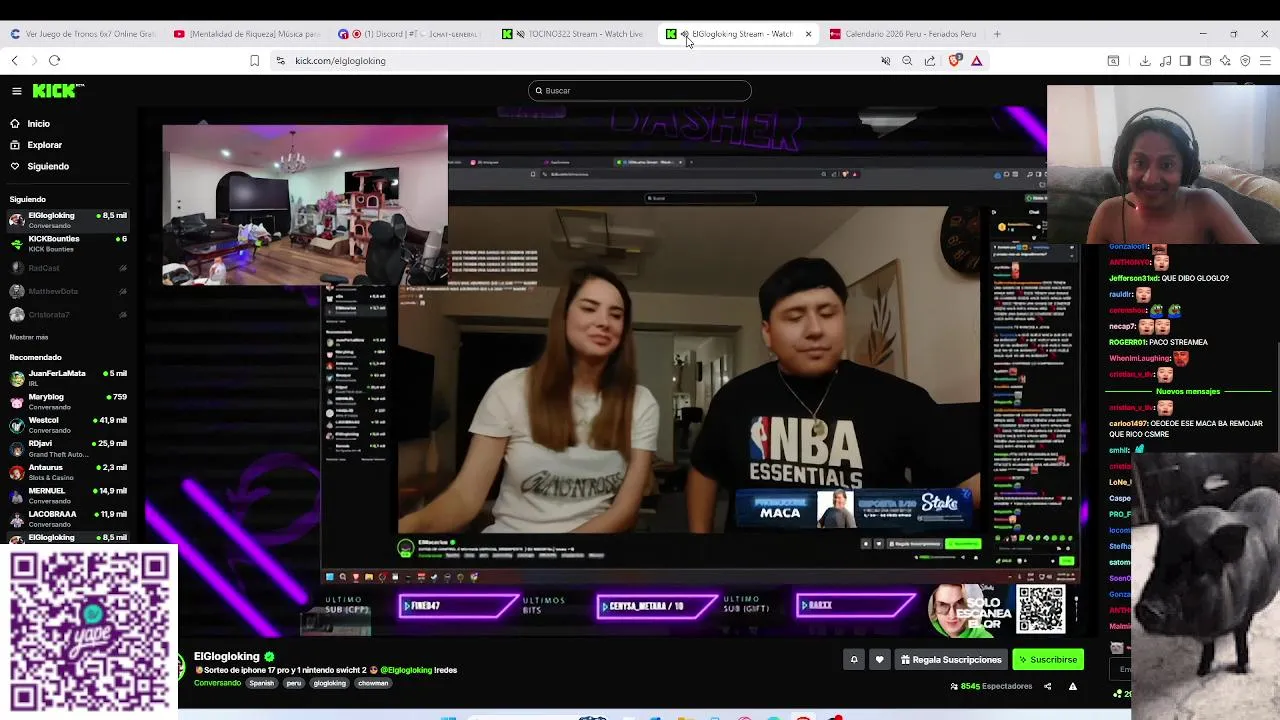
Task: Click the Buscar search field
Action: point(640,91)
